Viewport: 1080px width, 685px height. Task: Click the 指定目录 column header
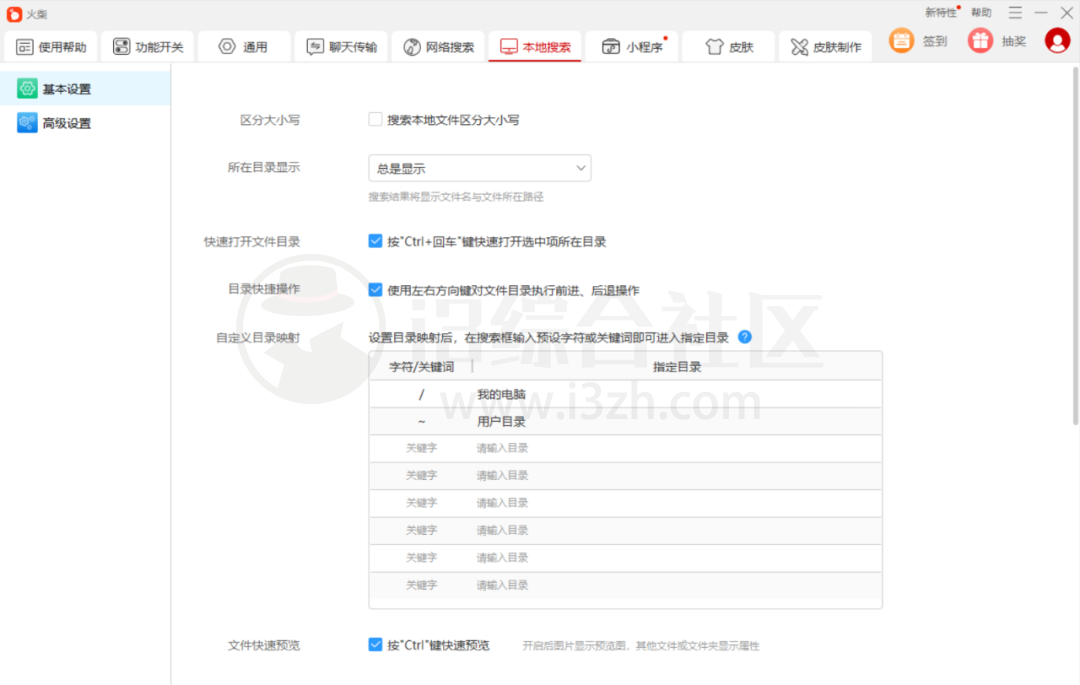coord(677,367)
